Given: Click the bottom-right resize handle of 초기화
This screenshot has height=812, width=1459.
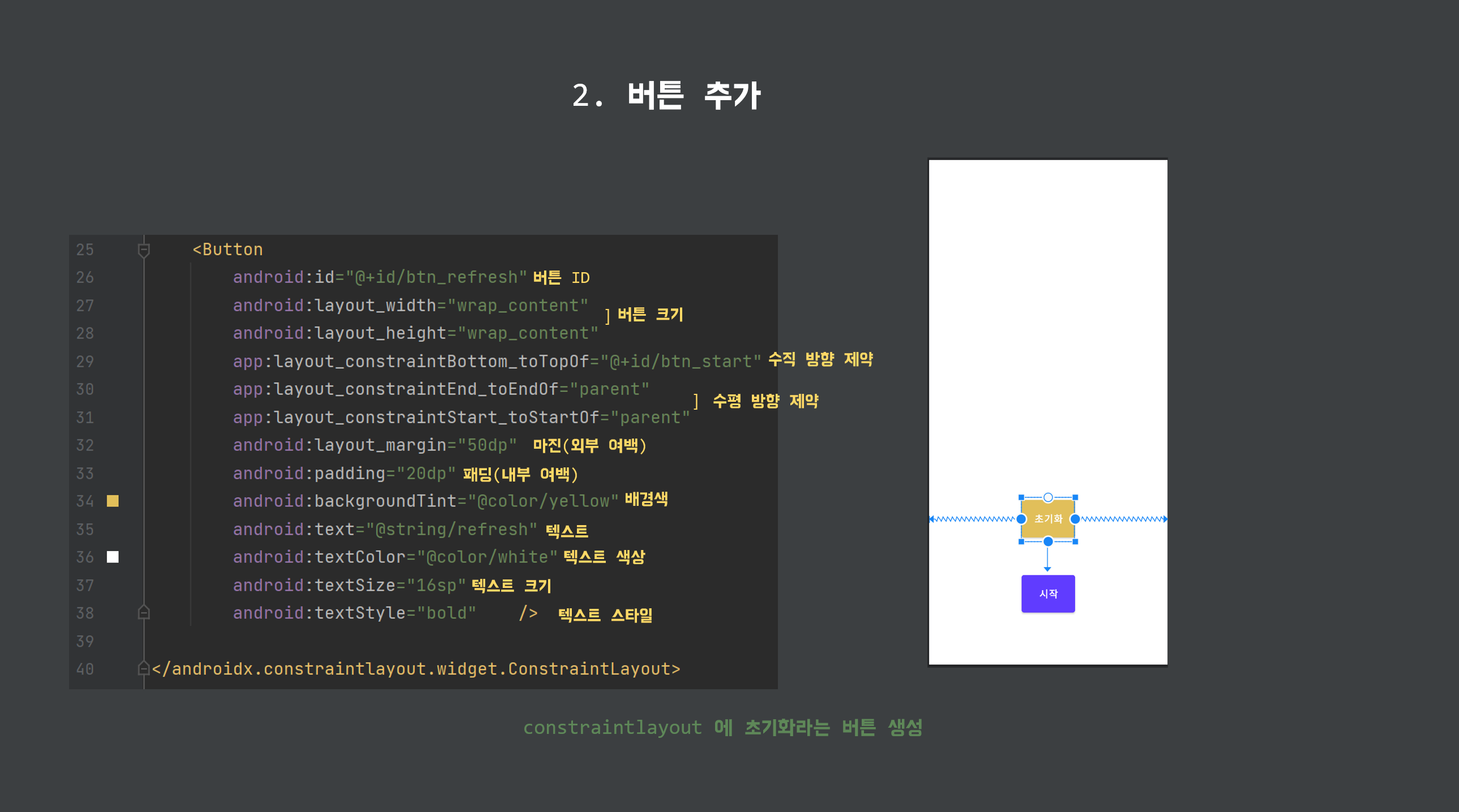Looking at the screenshot, I should (x=1075, y=542).
